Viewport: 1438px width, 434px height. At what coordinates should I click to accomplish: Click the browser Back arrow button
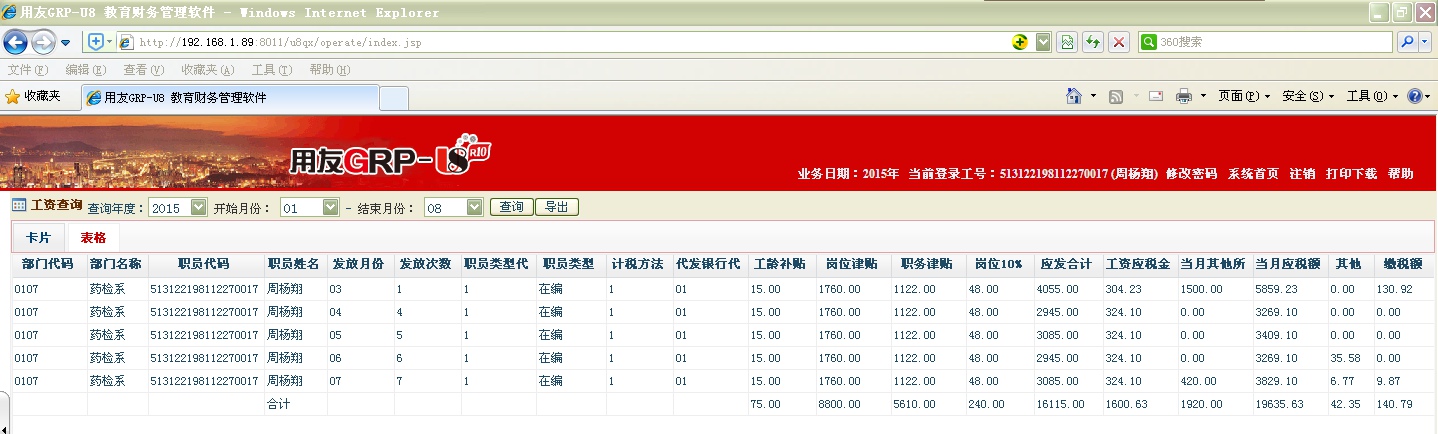pyautogui.click(x=16, y=42)
